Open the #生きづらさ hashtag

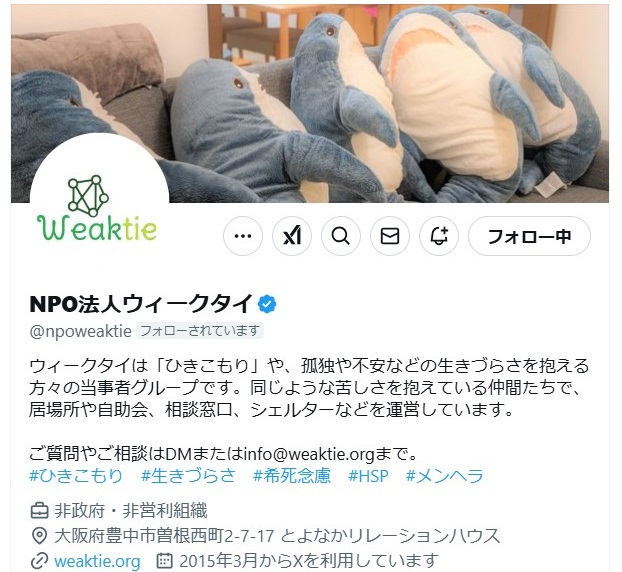point(188,476)
